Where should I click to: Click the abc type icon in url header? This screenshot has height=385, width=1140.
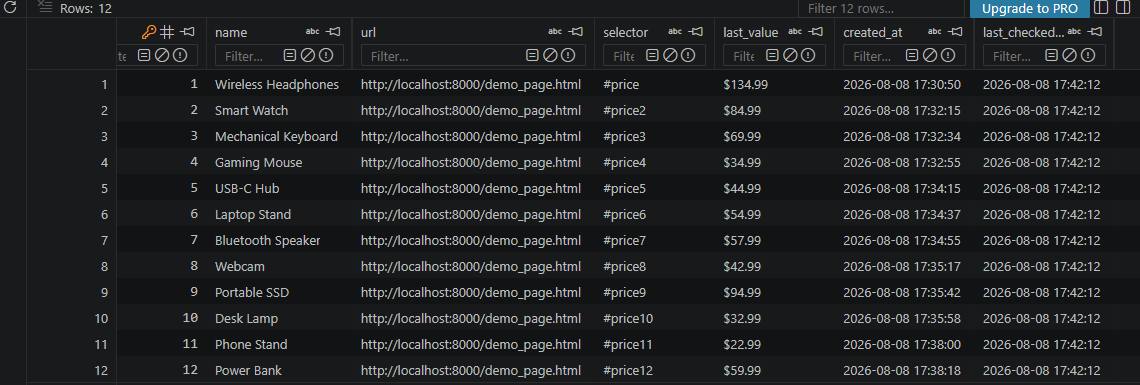(555, 32)
